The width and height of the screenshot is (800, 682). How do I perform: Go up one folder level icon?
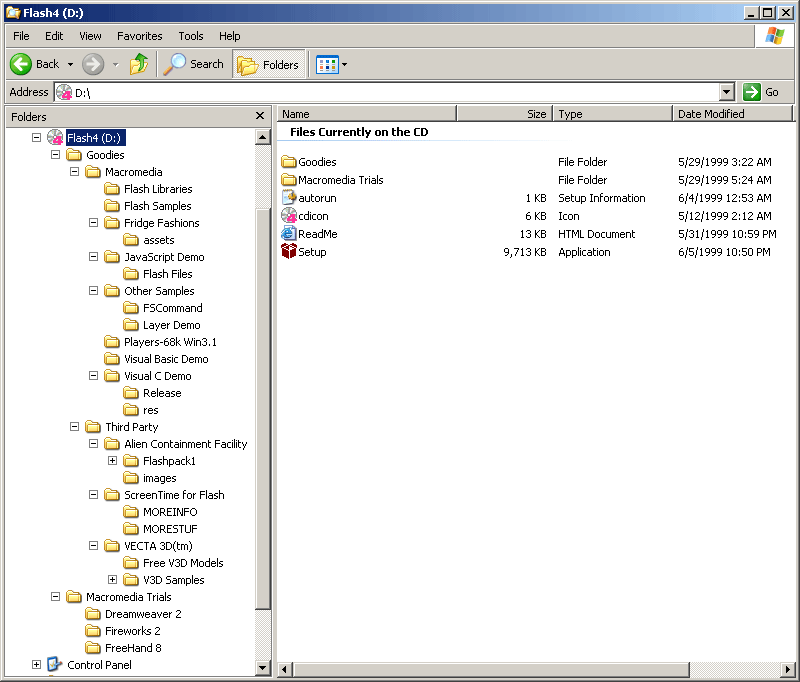pyautogui.click(x=139, y=64)
